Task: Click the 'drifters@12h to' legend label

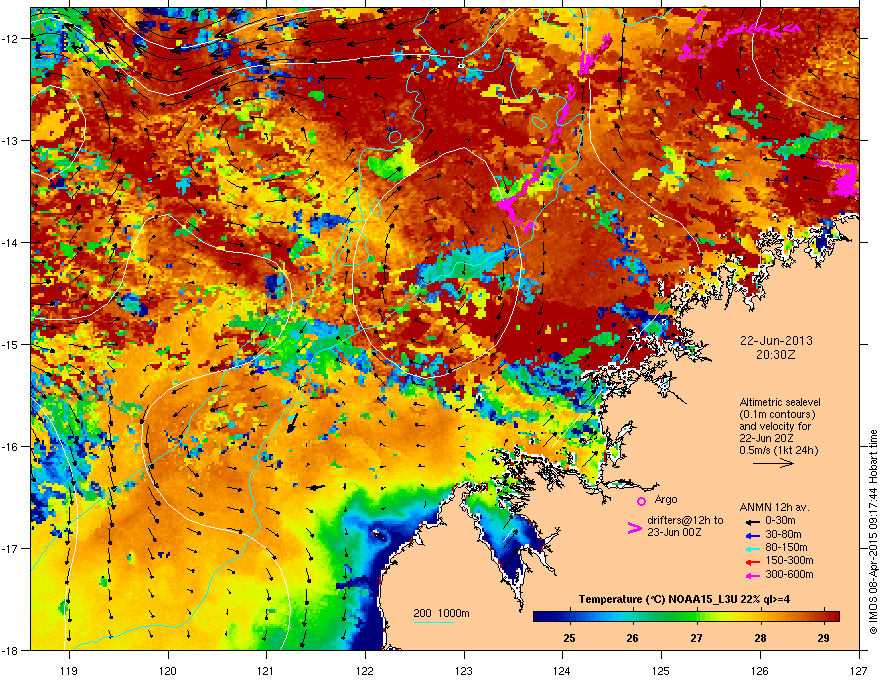Action: 685,521
